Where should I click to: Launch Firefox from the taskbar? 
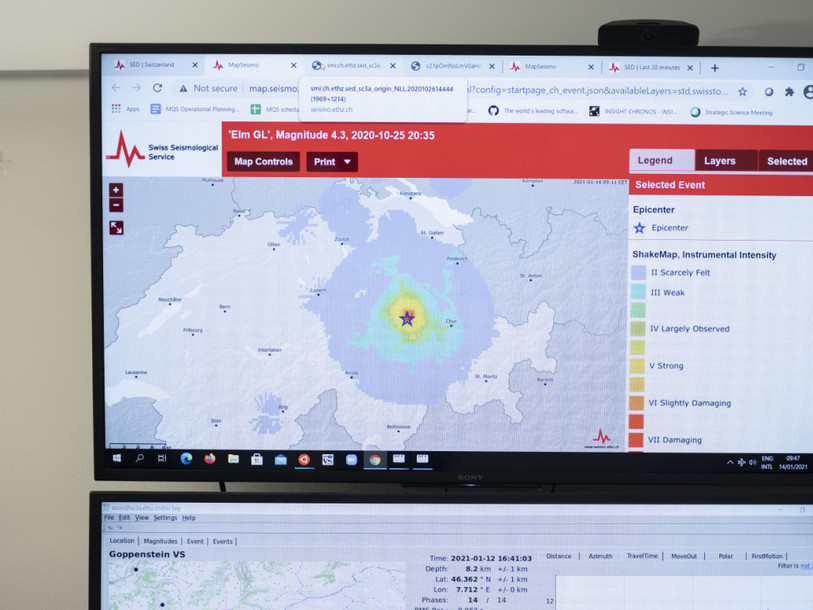[209, 459]
